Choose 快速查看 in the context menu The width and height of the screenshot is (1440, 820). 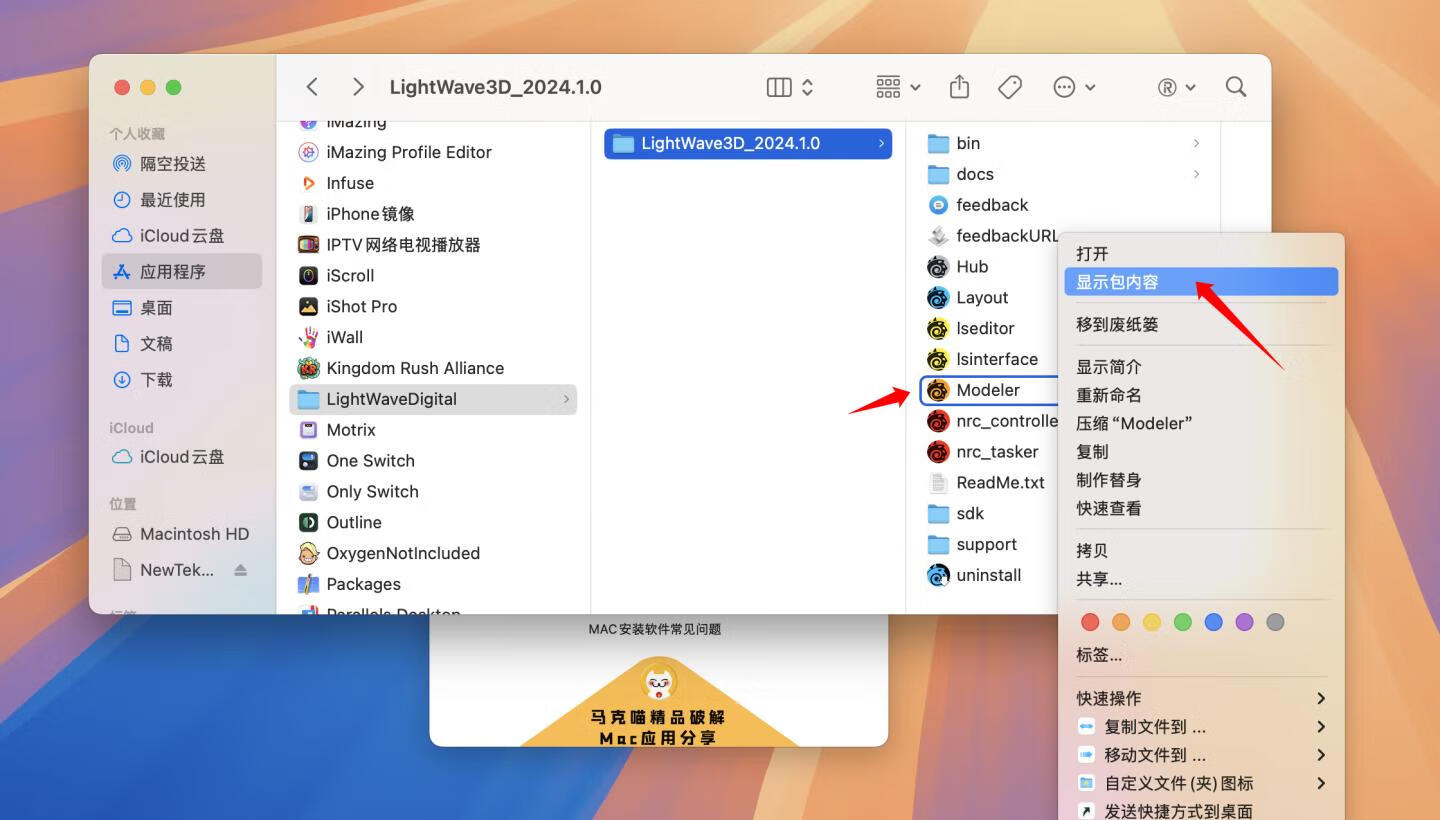(x=1201, y=508)
